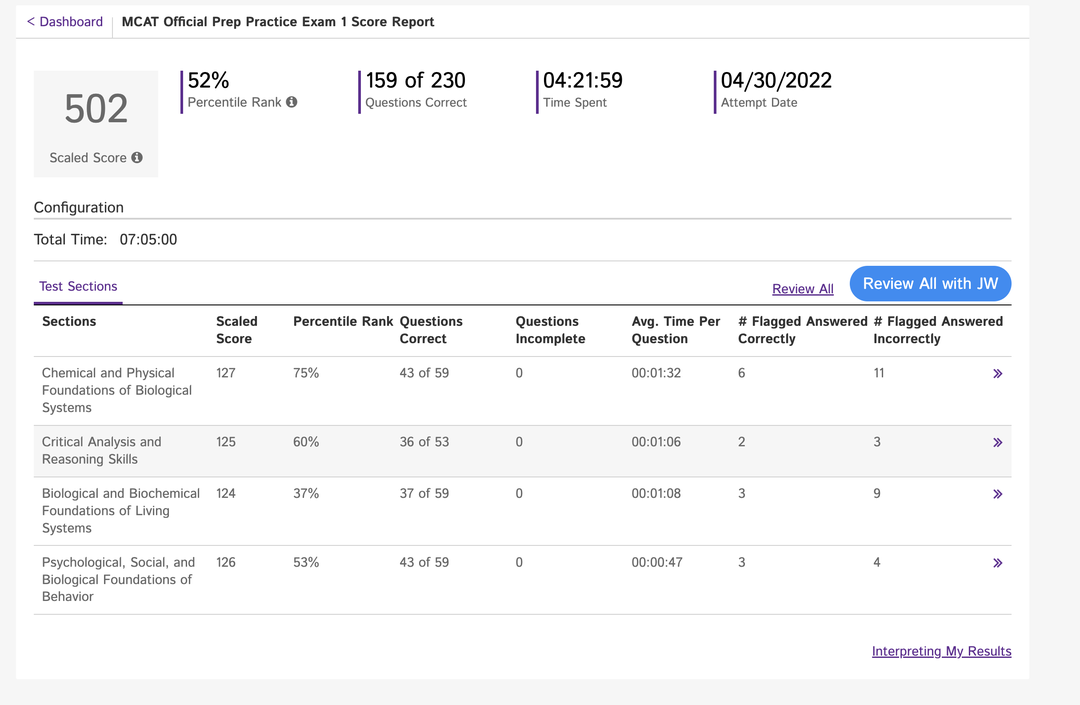Click the Review All with JW button
Screen dimensions: 1080x705
click(931, 284)
